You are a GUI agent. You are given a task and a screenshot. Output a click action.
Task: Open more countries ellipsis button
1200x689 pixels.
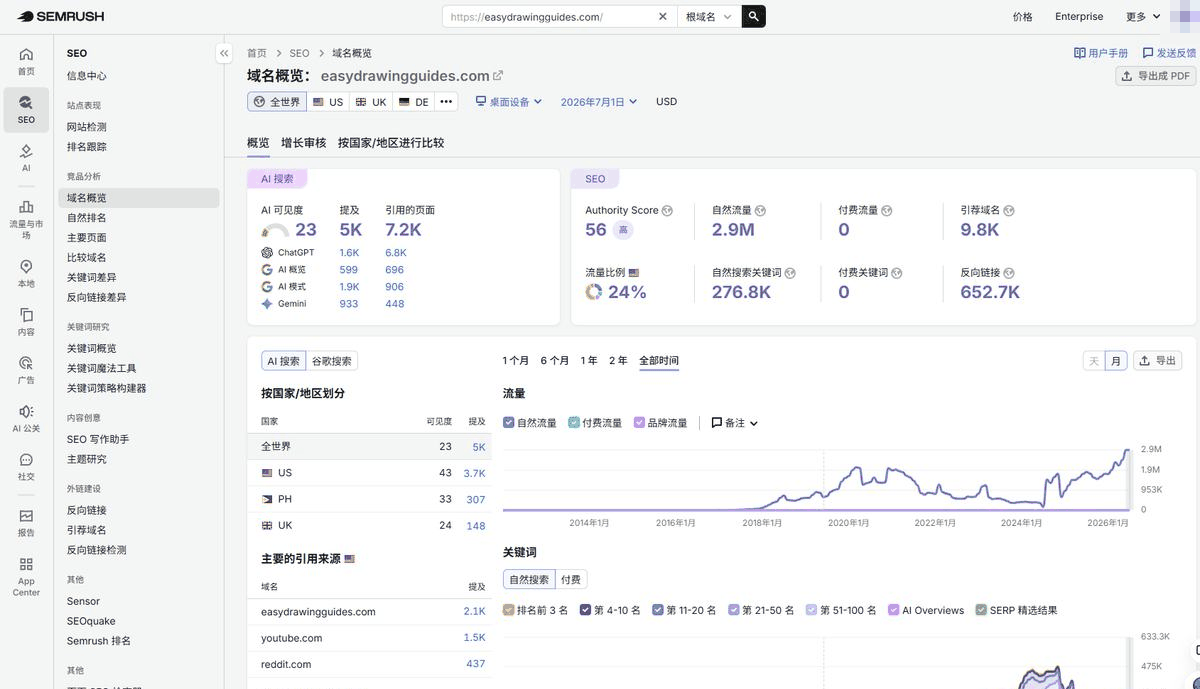[x=446, y=102]
